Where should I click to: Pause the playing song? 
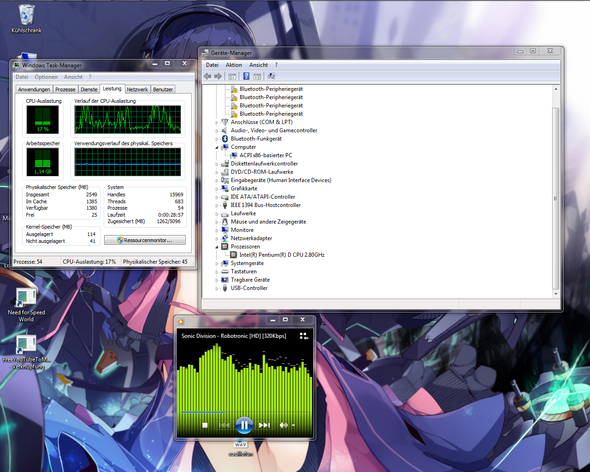click(244, 425)
